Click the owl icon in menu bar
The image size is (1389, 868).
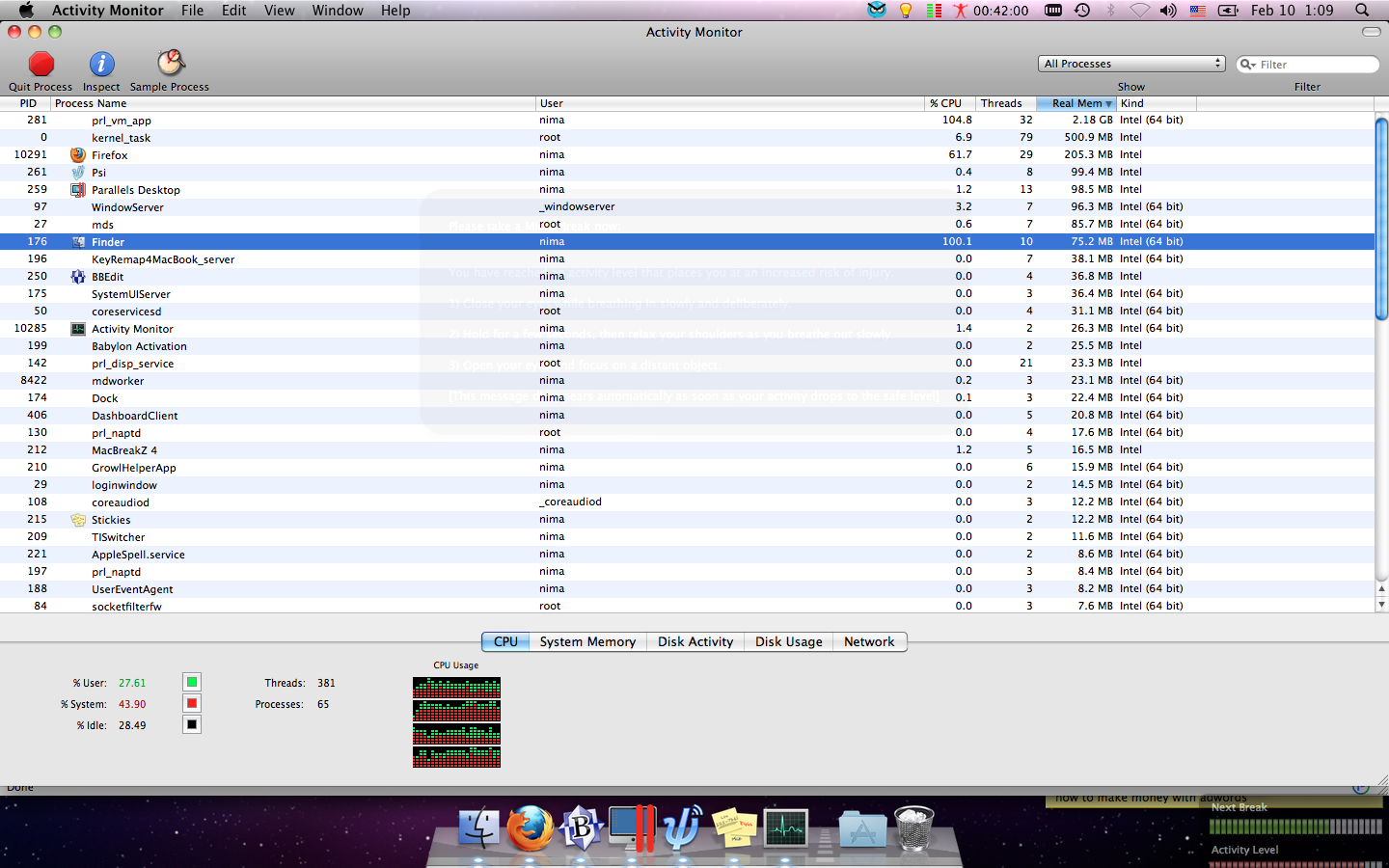(877, 11)
